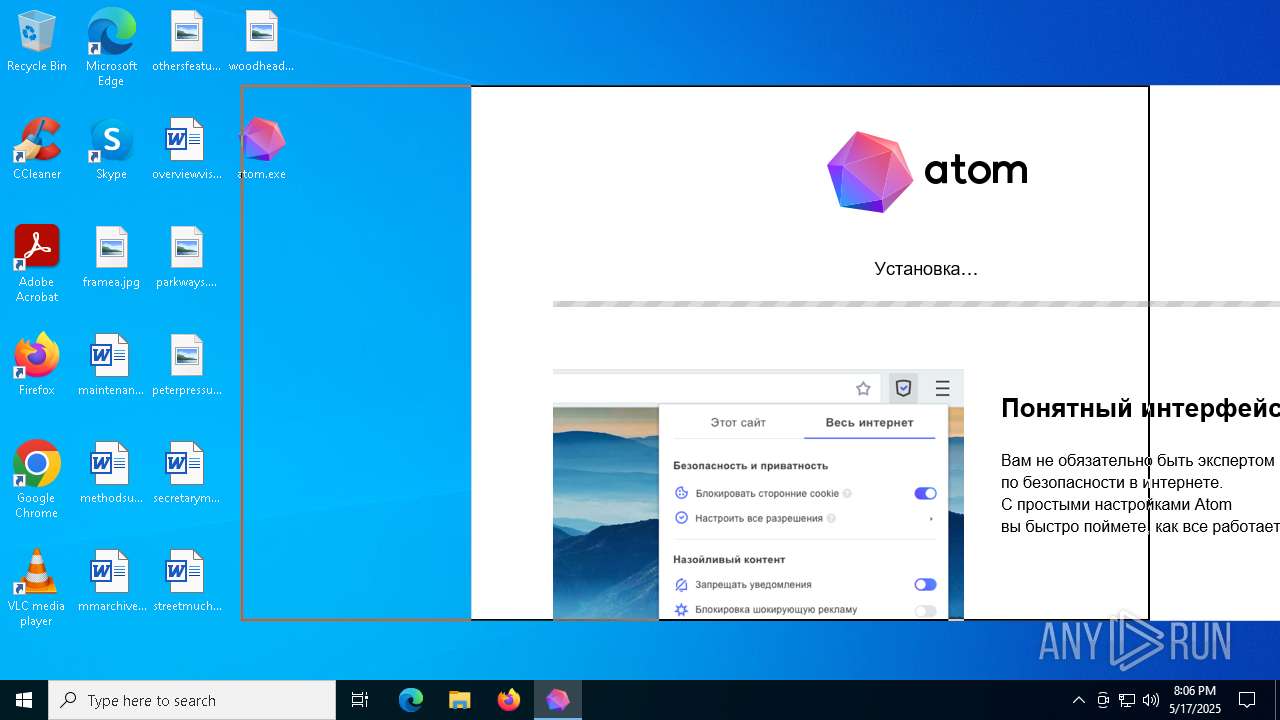Select the framea.jpg image file

(x=111, y=258)
